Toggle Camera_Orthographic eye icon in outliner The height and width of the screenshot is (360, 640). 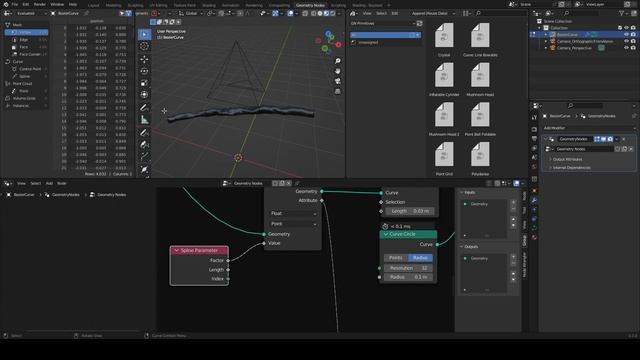[x=627, y=41]
